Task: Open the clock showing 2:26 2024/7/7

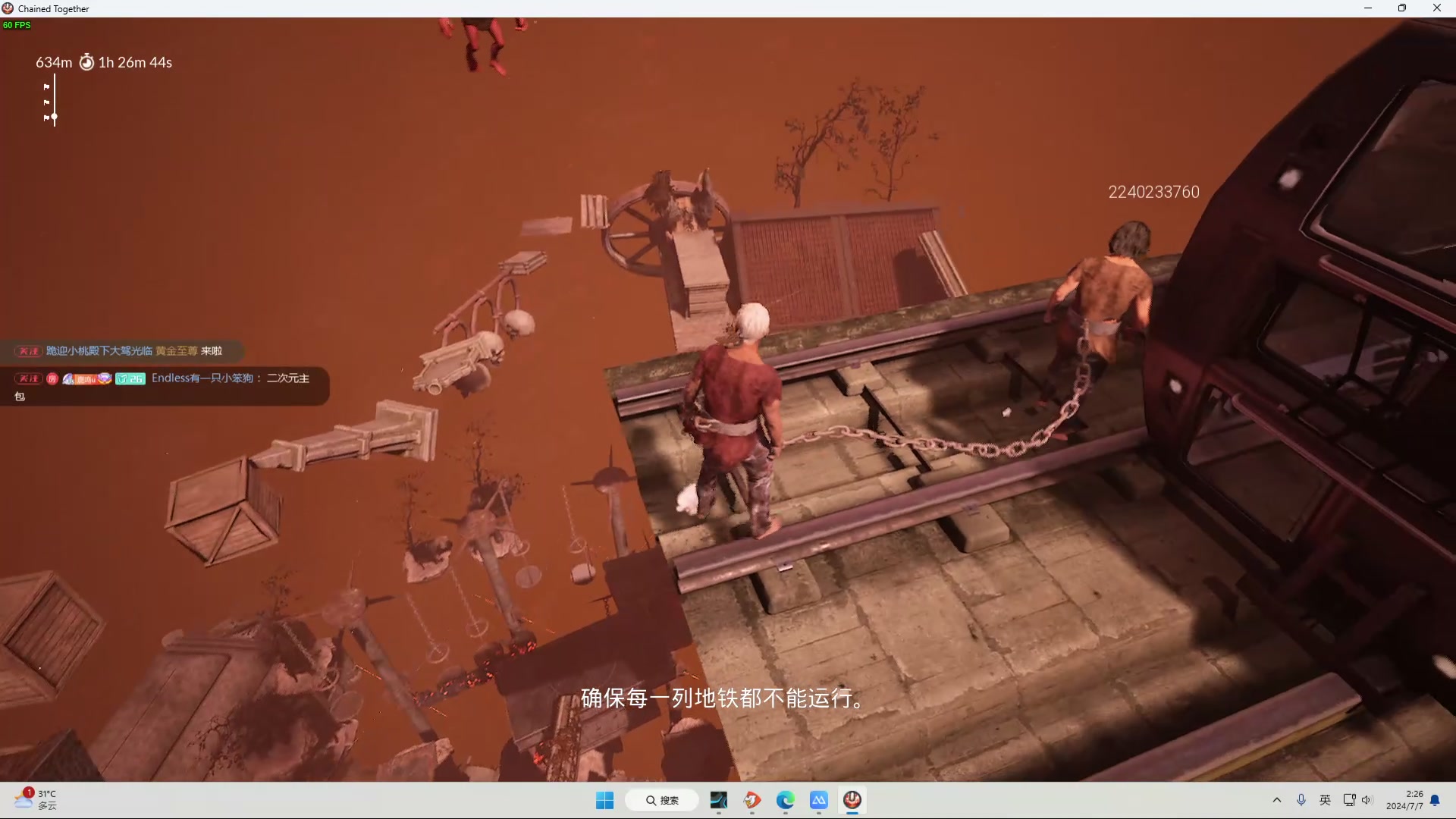Action: click(x=1404, y=800)
